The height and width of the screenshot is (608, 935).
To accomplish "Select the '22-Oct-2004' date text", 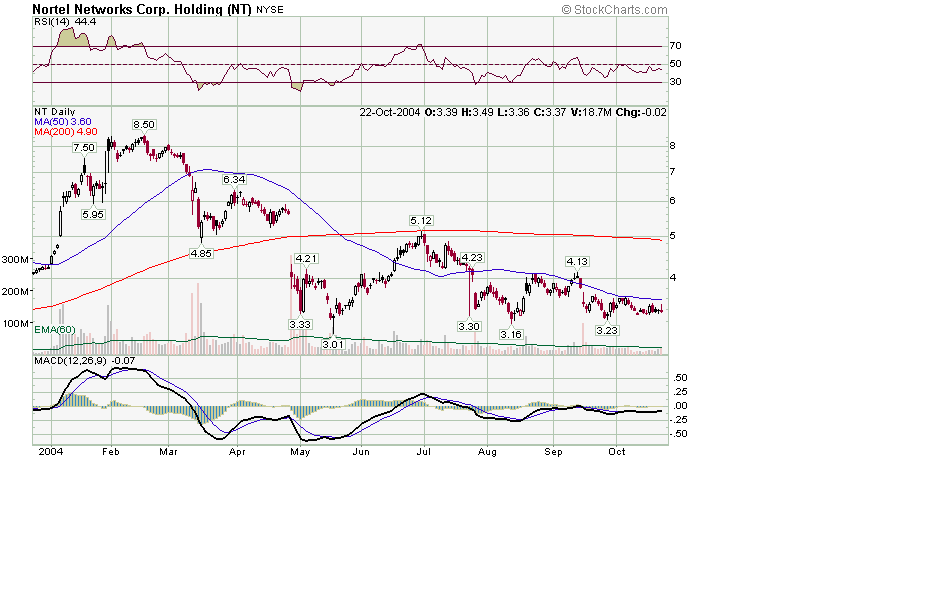I will 390,112.
